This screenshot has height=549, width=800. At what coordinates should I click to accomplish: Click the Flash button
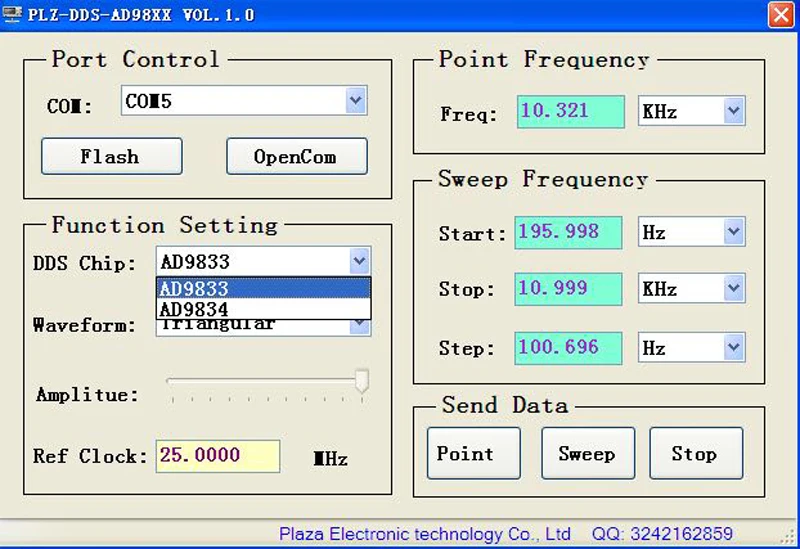[x=112, y=156]
